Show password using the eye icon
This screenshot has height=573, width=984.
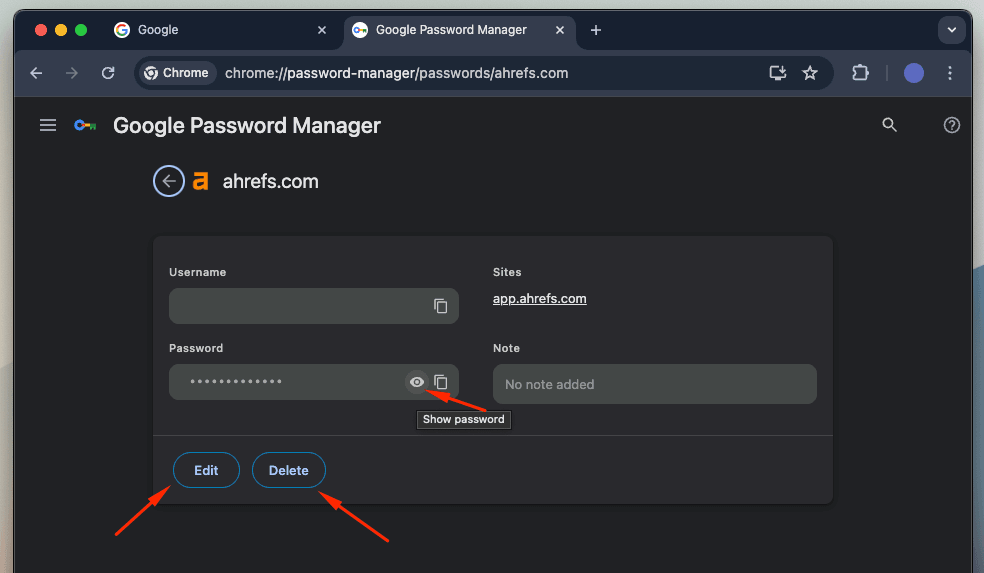[x=417, y=382]
